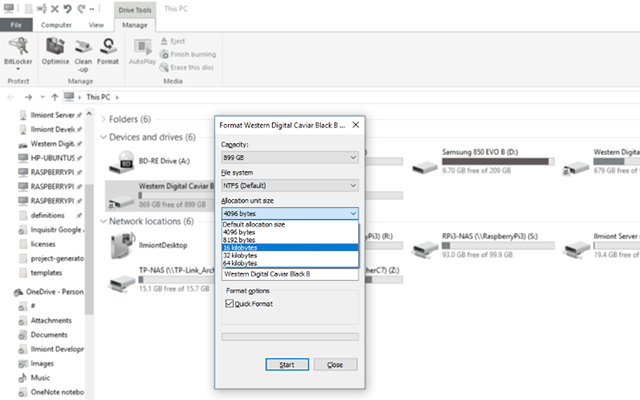
Task: Open Attachments folder in the sidebar
Action: click(x=45, y=320)
